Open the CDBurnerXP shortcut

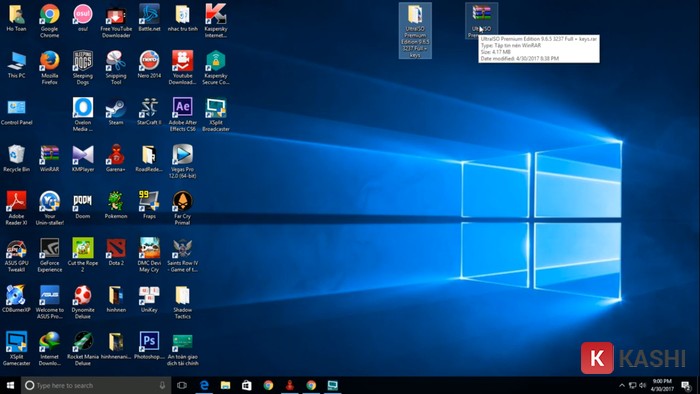(17, 299)
